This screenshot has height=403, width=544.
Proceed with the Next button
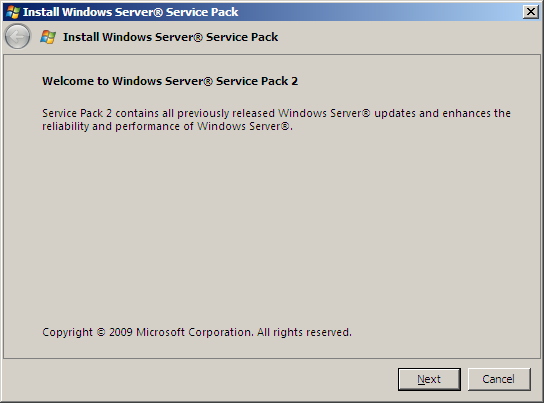pos(429,379)
